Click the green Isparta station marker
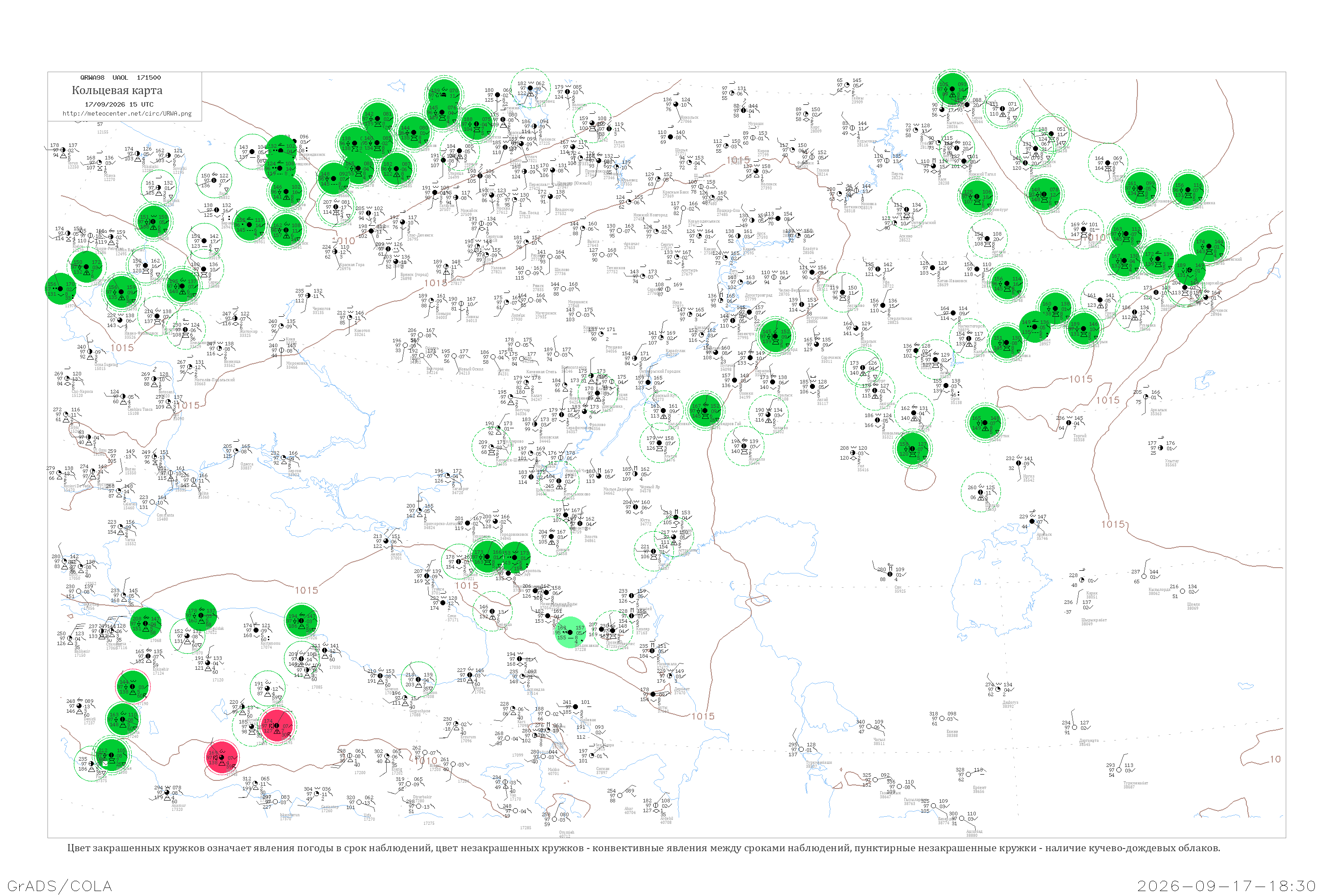 click(122, 719)
